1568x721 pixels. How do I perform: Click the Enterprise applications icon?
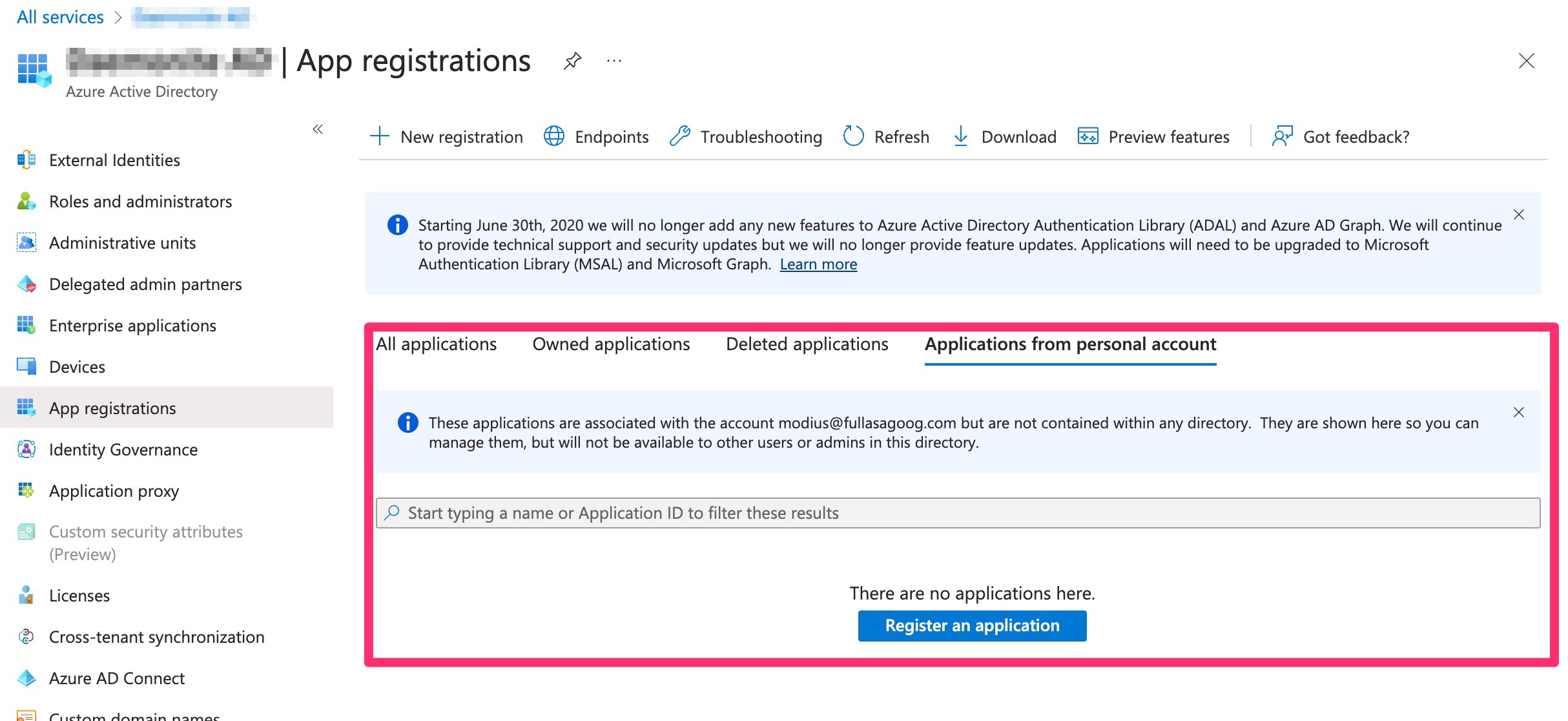pyautogui.click(x=26, y=326)
